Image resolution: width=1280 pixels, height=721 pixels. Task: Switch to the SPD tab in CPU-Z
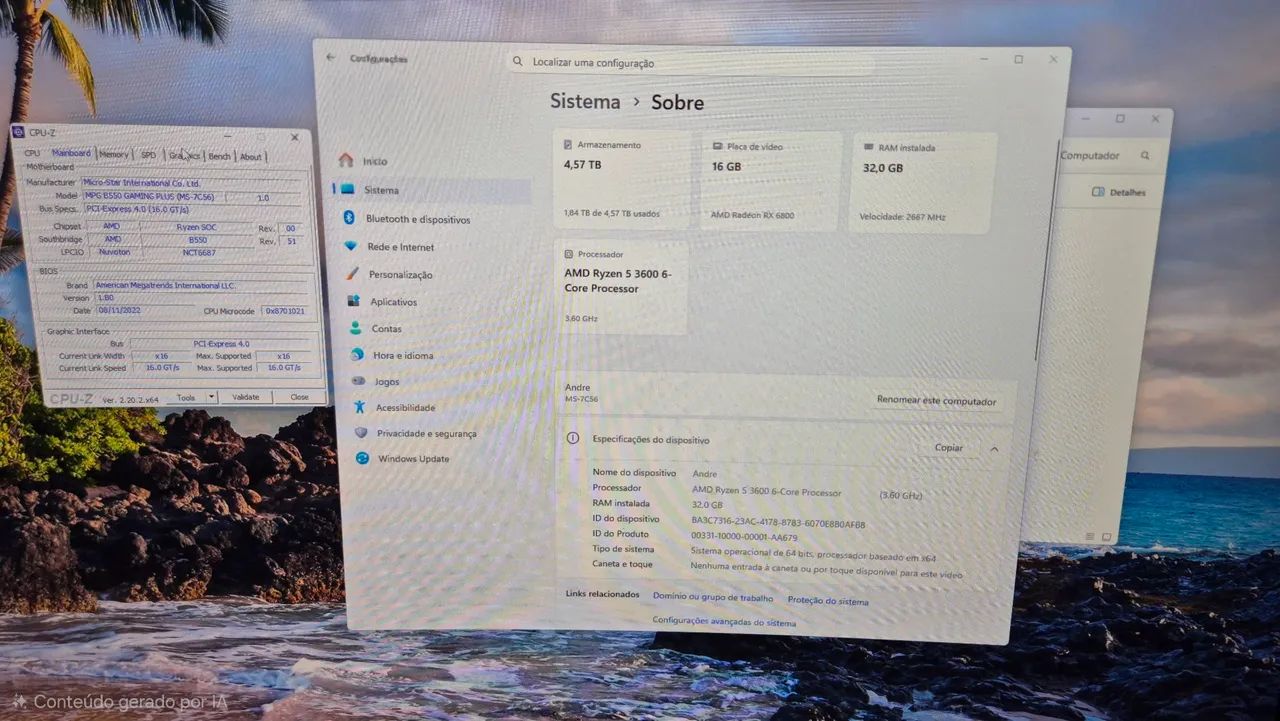point(148,155)
